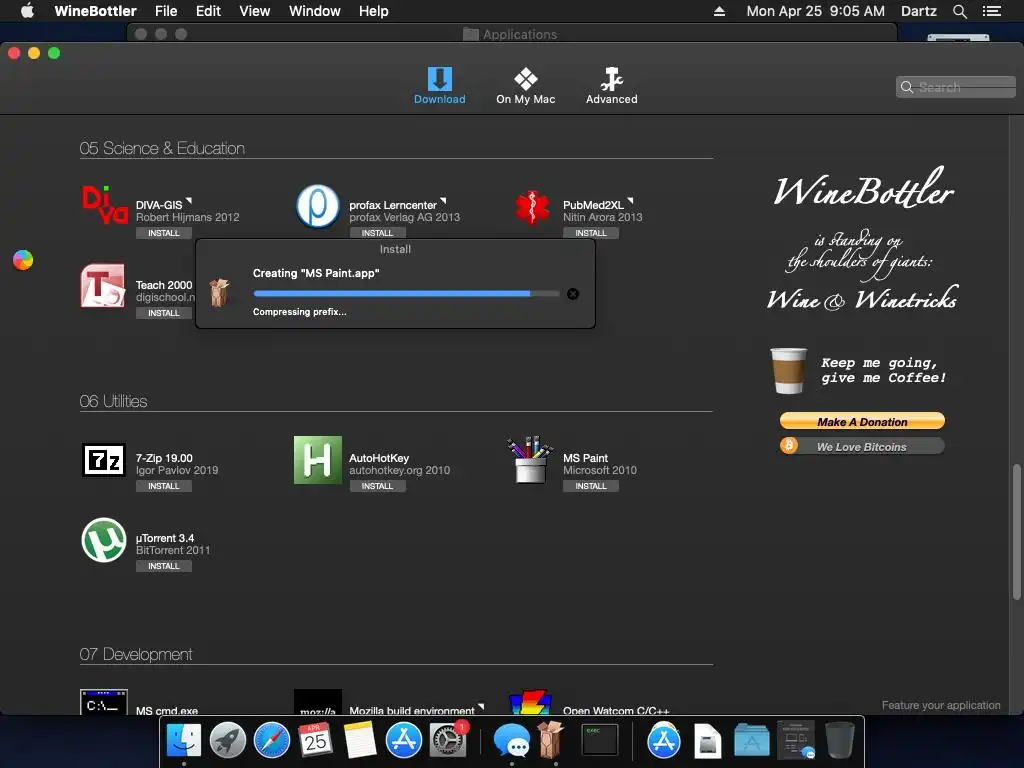Click the Bitcoin orange coin icon
This screenshot has width=1024, height=768.
point(789,446)
